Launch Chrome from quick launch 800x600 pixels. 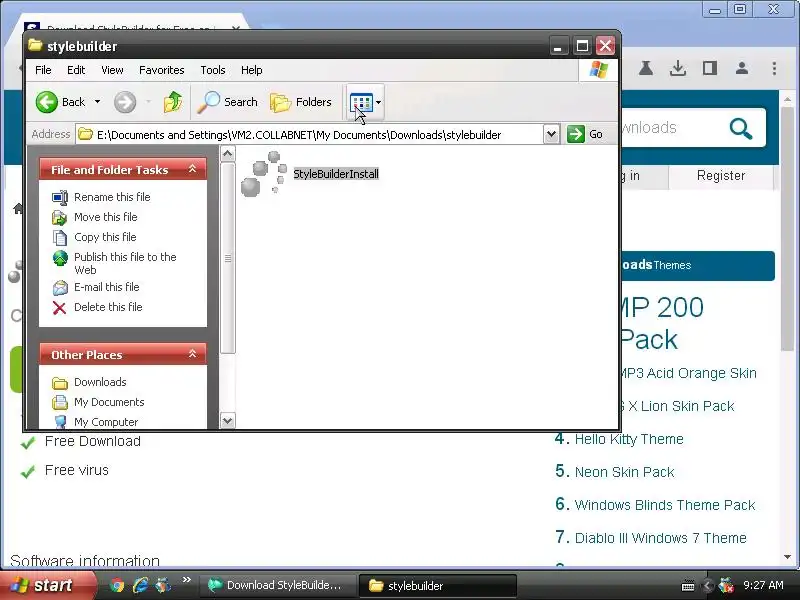pyautogui.click(x=117, y=585)
